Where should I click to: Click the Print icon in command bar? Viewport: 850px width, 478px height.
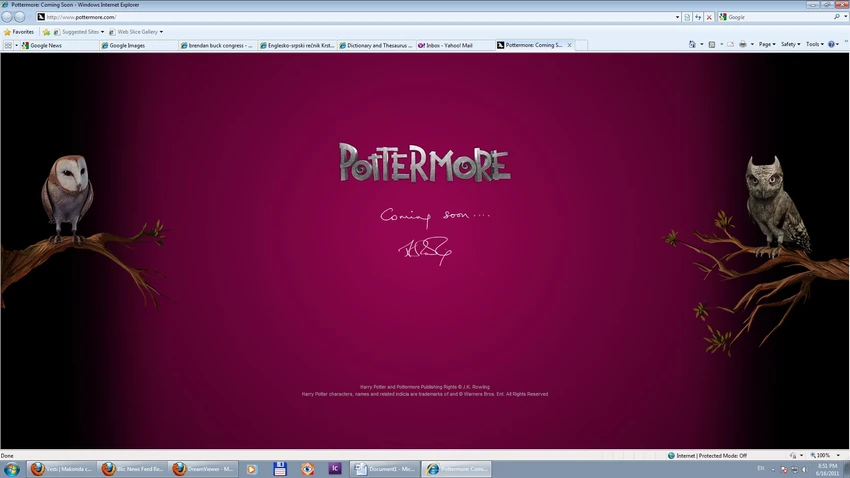[743, 44]
